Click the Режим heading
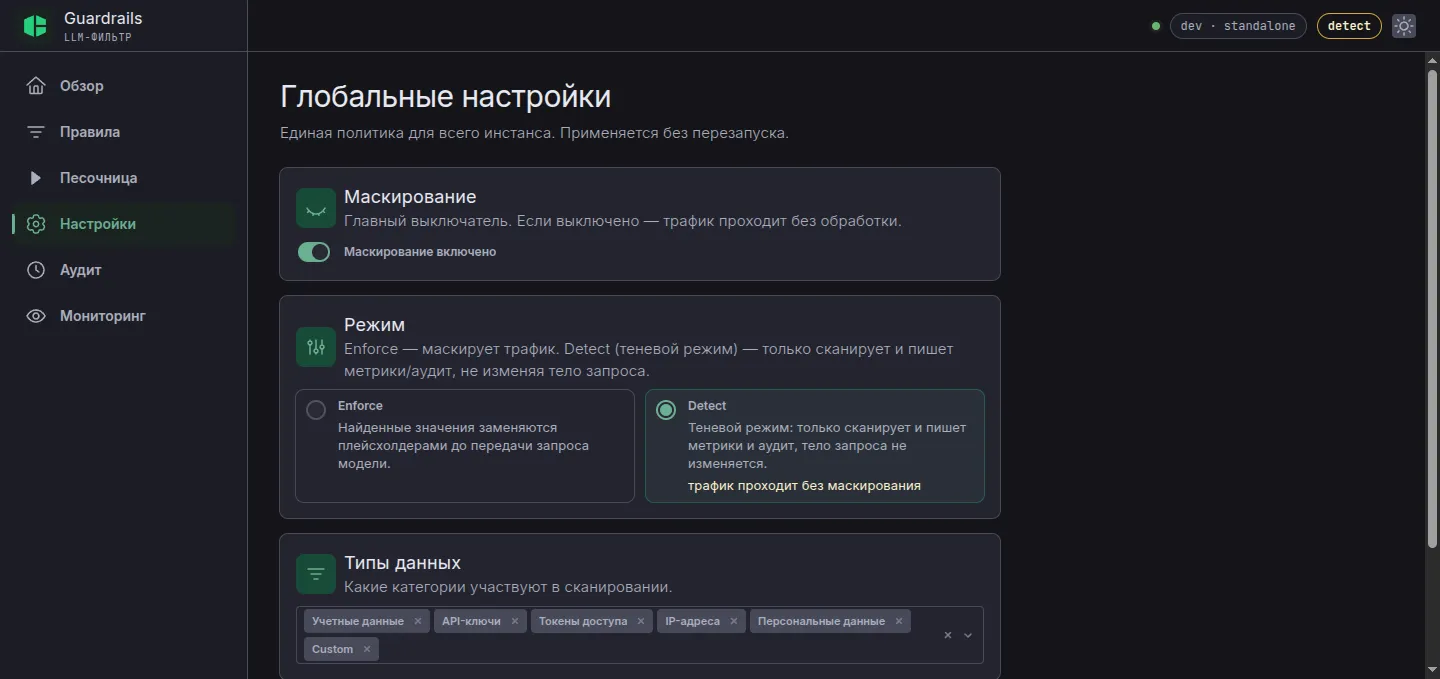Viewport: 1440px width, 679px height. (x=374, y=325)
